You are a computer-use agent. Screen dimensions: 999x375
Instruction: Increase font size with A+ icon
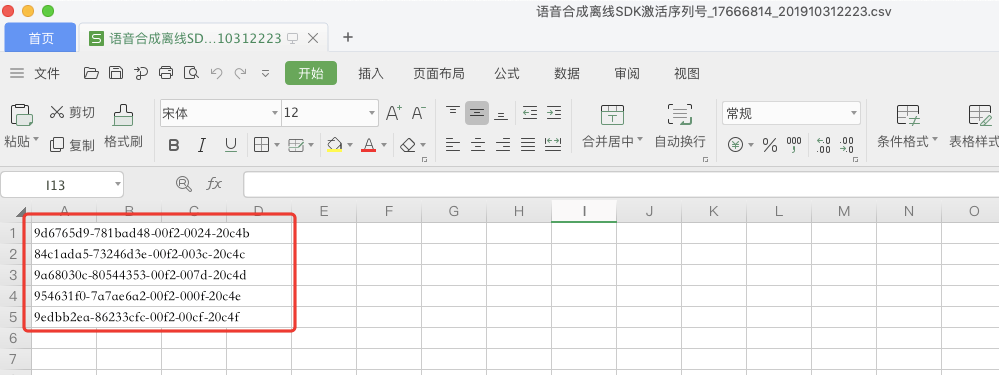(394, 113)
